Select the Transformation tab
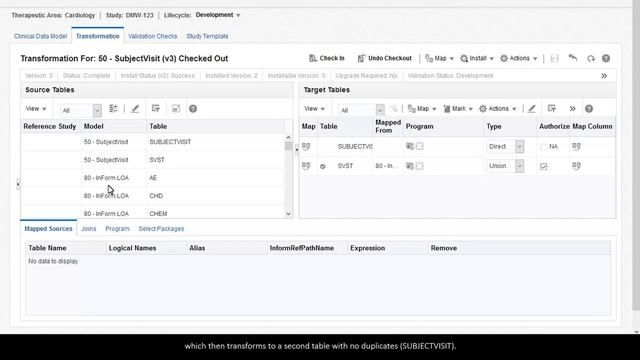Viewport: 640px width, 360px height. coord(98,36)
